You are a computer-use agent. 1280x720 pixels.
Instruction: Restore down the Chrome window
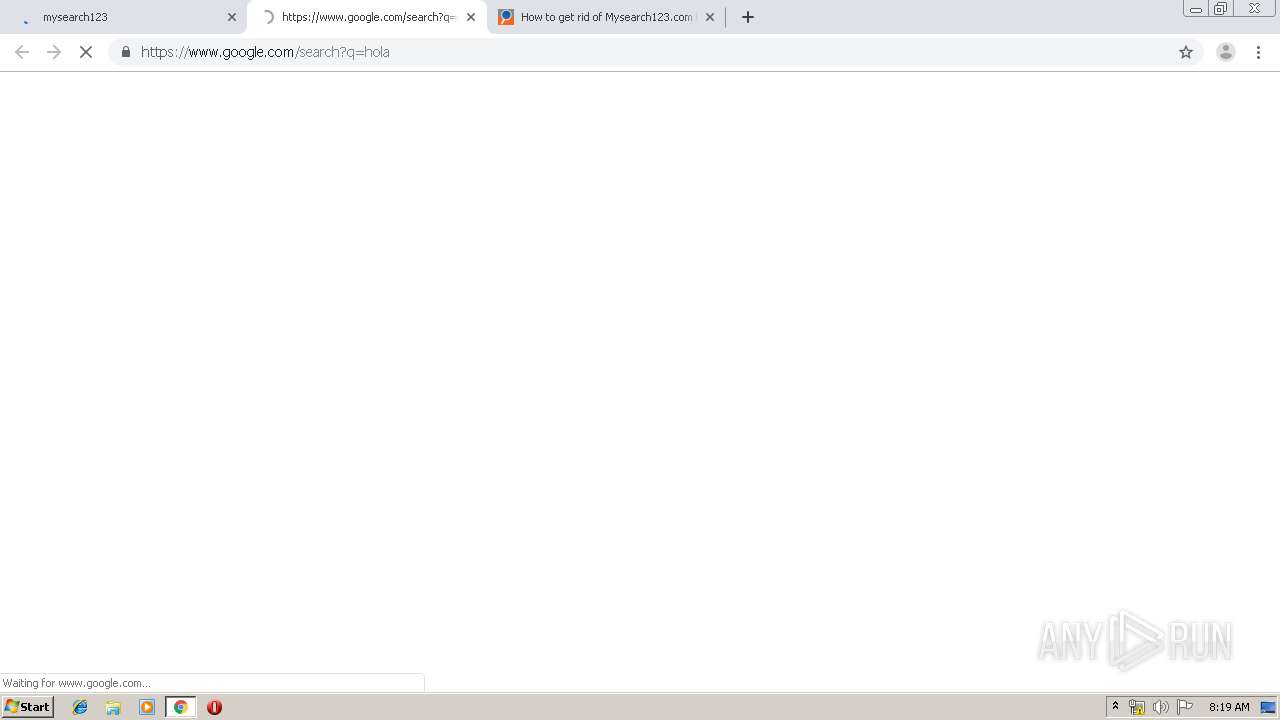click(1221, 9)
